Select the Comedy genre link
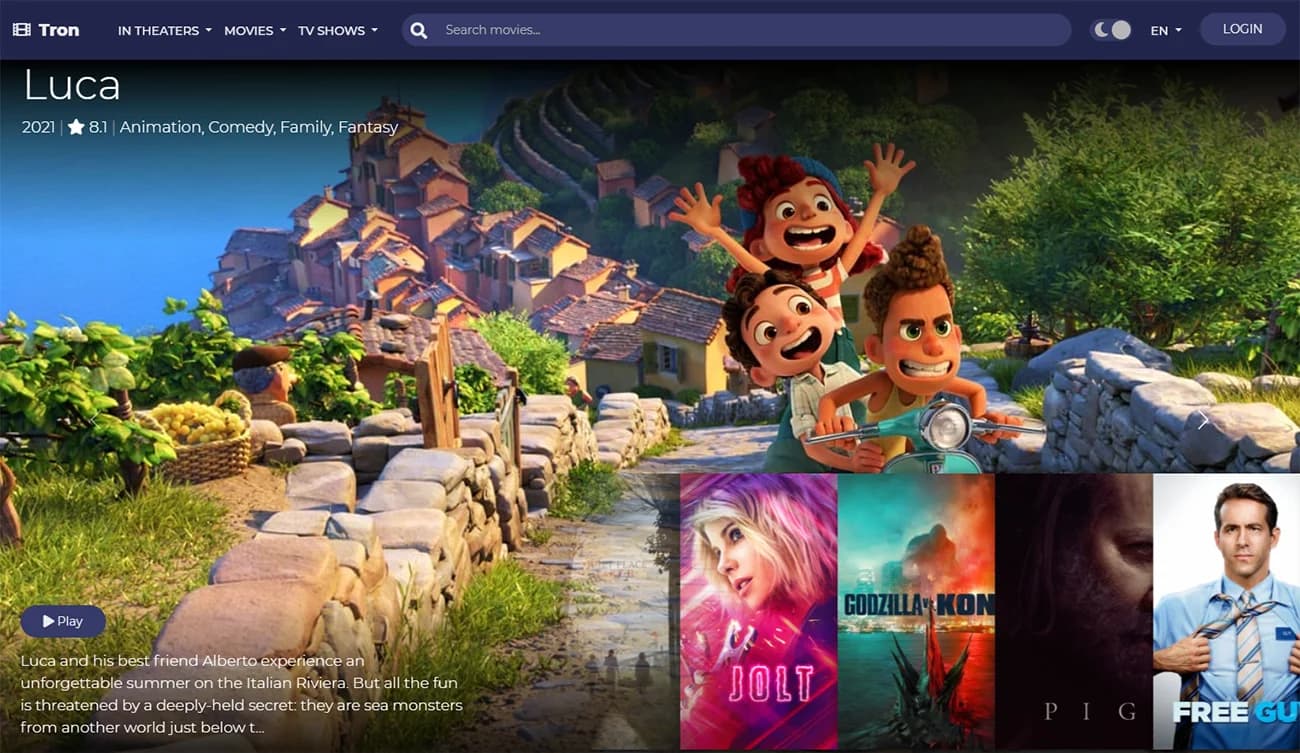This screenshot has width=1300, height=753. coord(241,127)
